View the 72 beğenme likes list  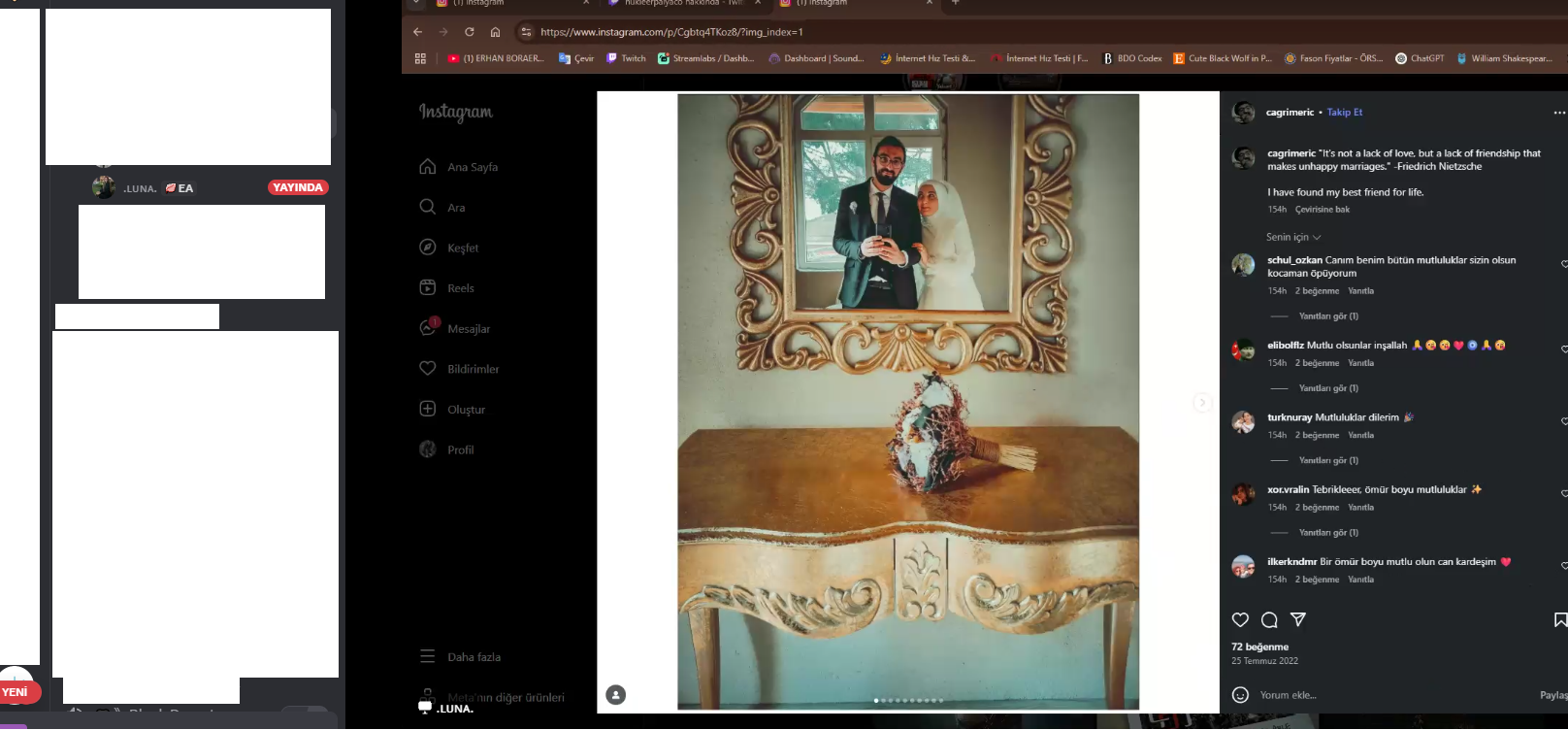(x=1259, y=647)
